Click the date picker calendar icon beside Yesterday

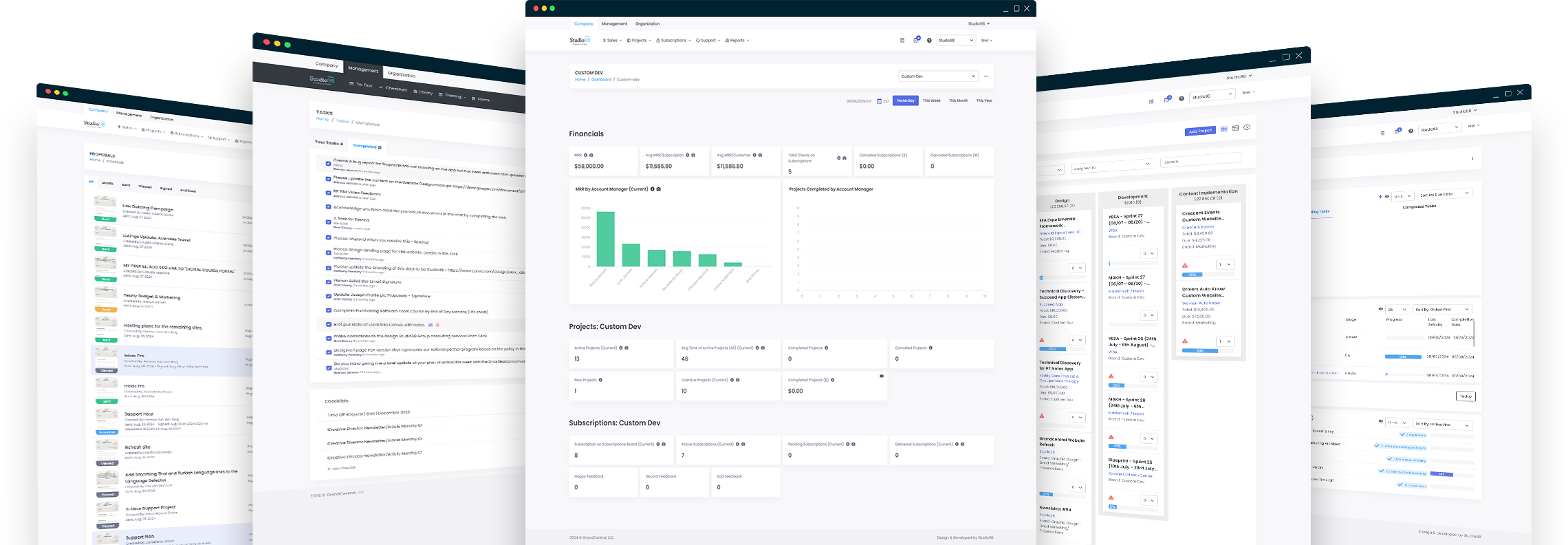(x=879, y=101)
